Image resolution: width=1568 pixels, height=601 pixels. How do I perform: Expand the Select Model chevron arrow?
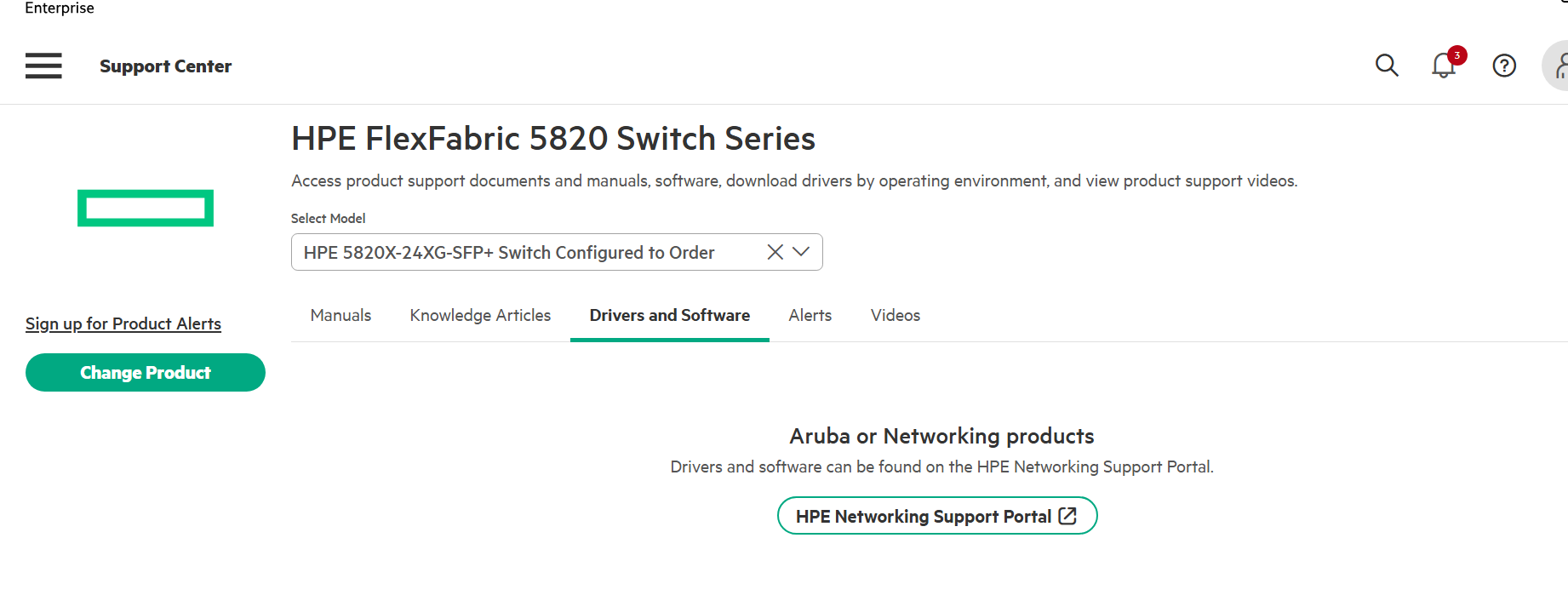(801, 252)
